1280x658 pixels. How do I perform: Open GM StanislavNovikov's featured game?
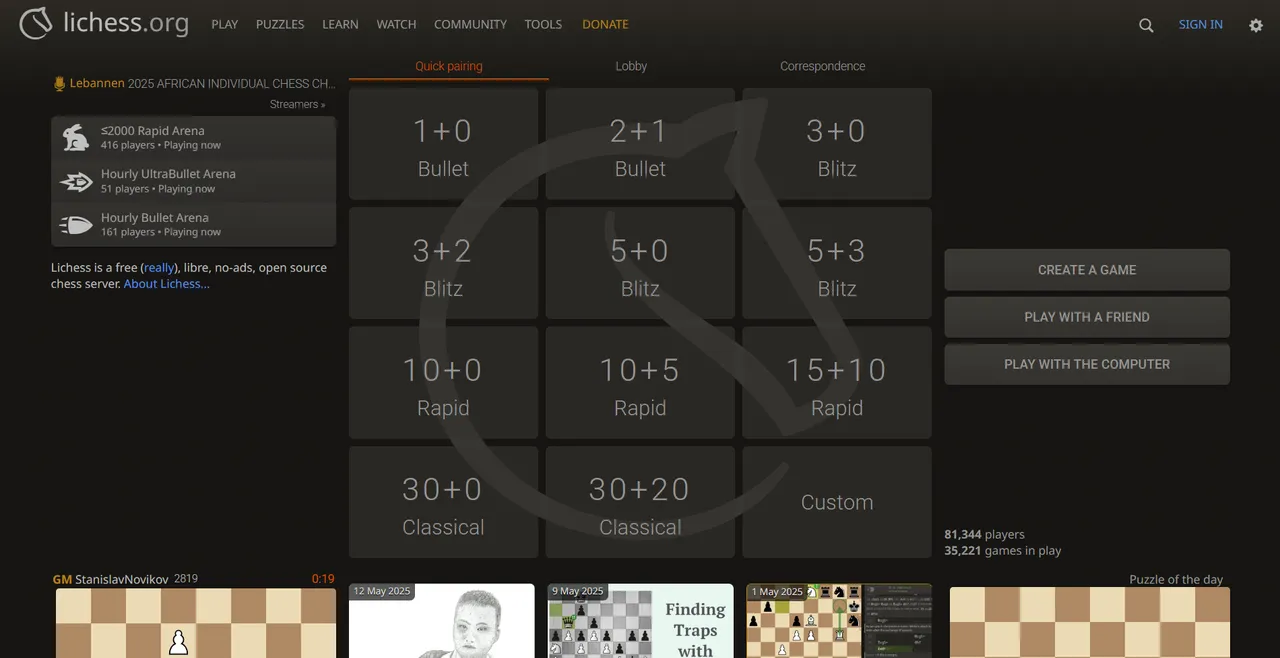[x=196, y=622]
